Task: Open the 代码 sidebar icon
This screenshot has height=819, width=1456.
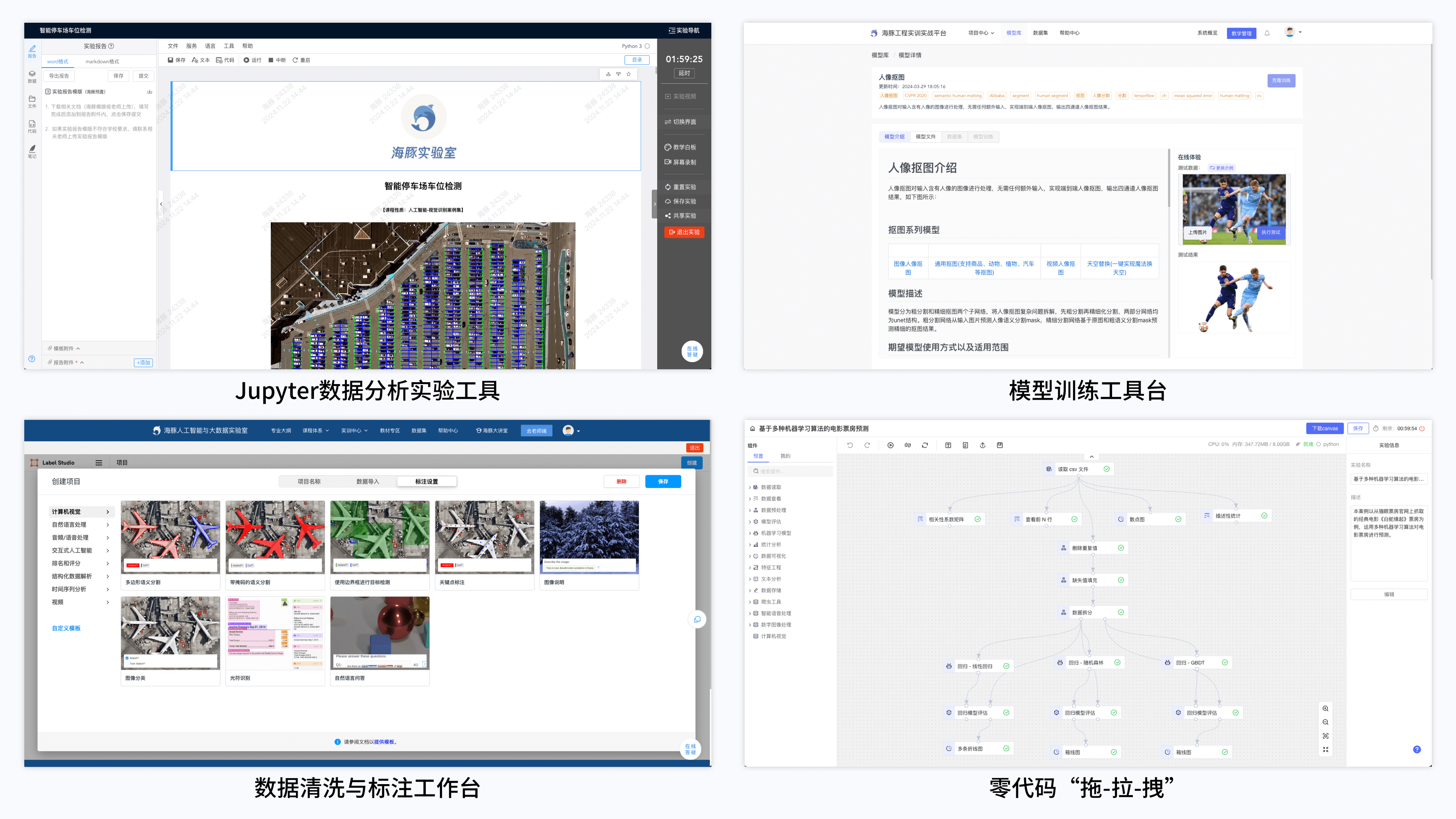Action: click(32, 127)
